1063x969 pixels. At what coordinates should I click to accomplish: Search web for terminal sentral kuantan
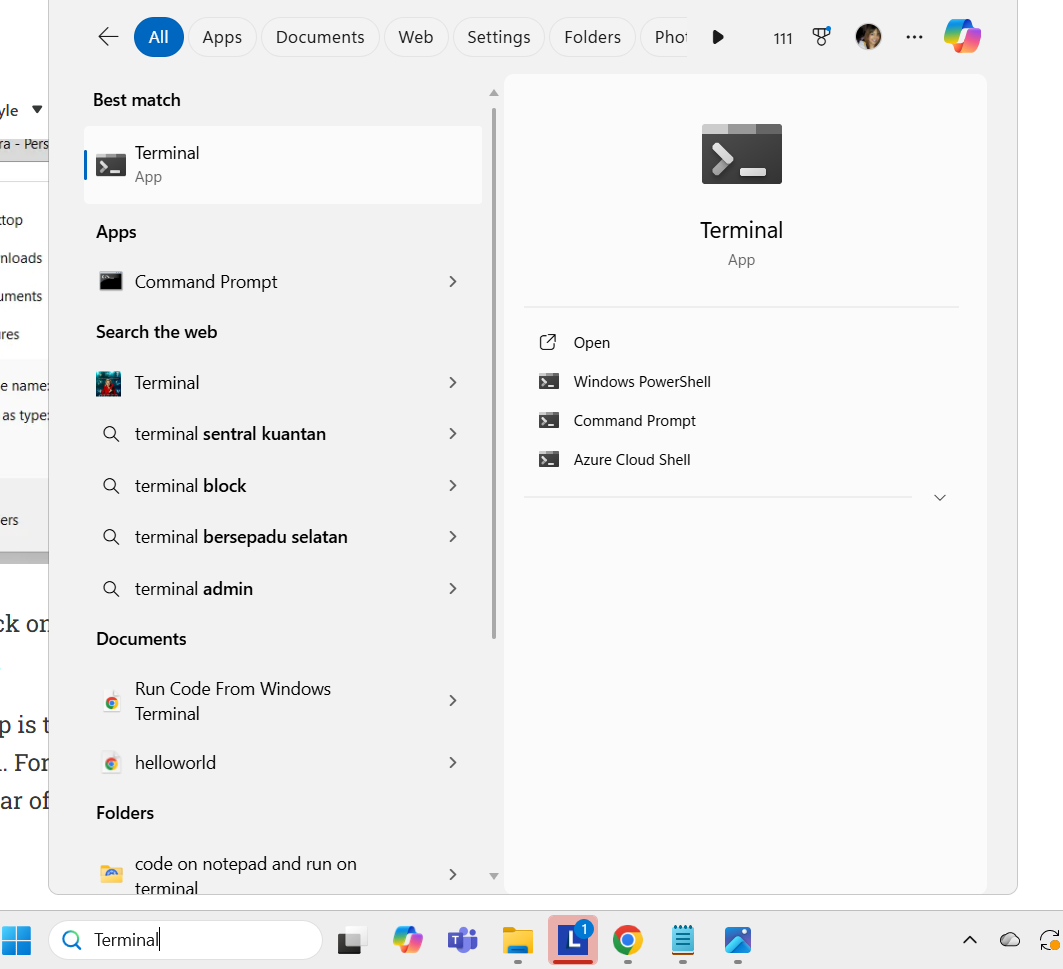[230, 434]
